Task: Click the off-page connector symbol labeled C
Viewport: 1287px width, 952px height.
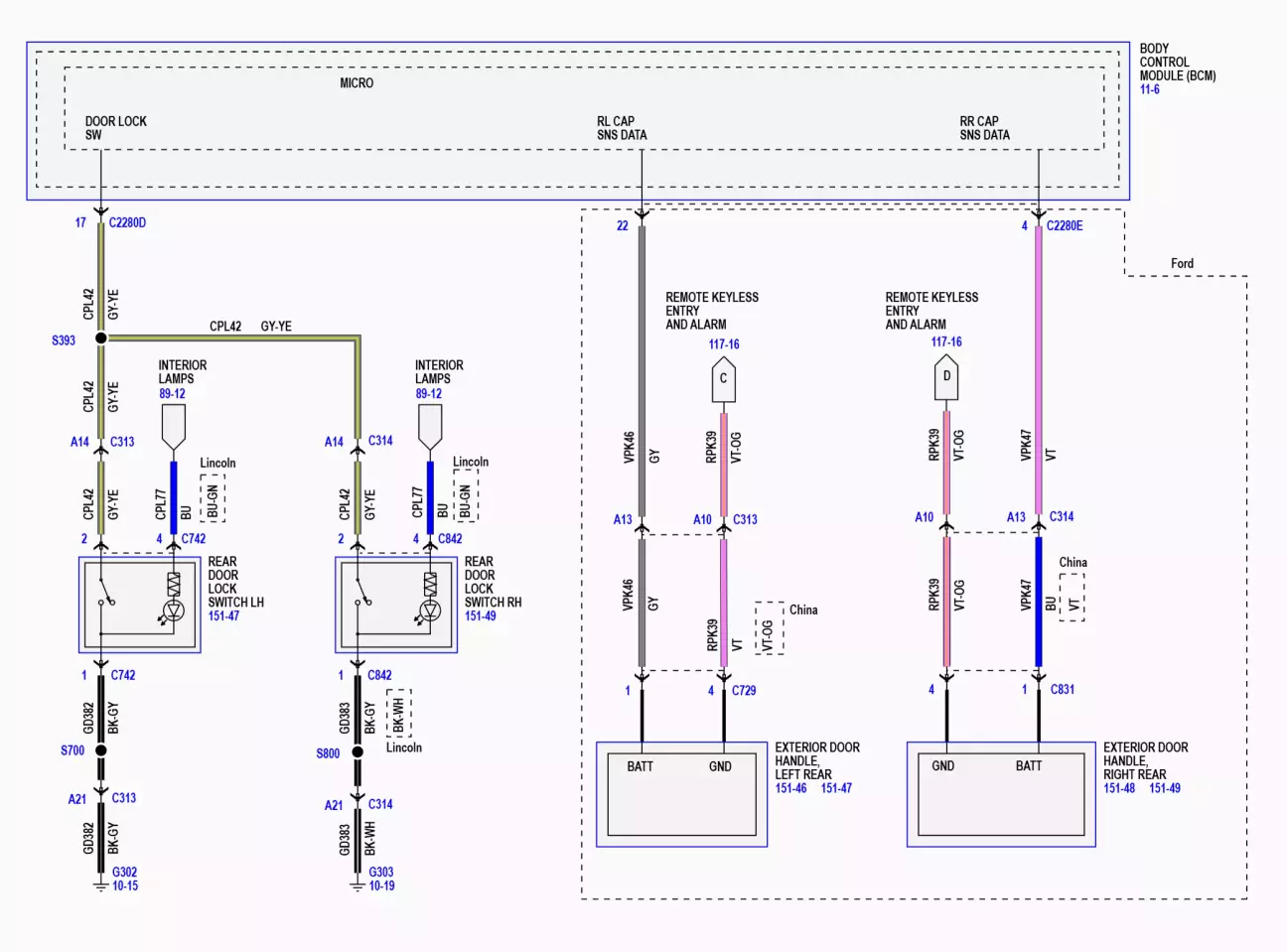Action: (723, 379)
